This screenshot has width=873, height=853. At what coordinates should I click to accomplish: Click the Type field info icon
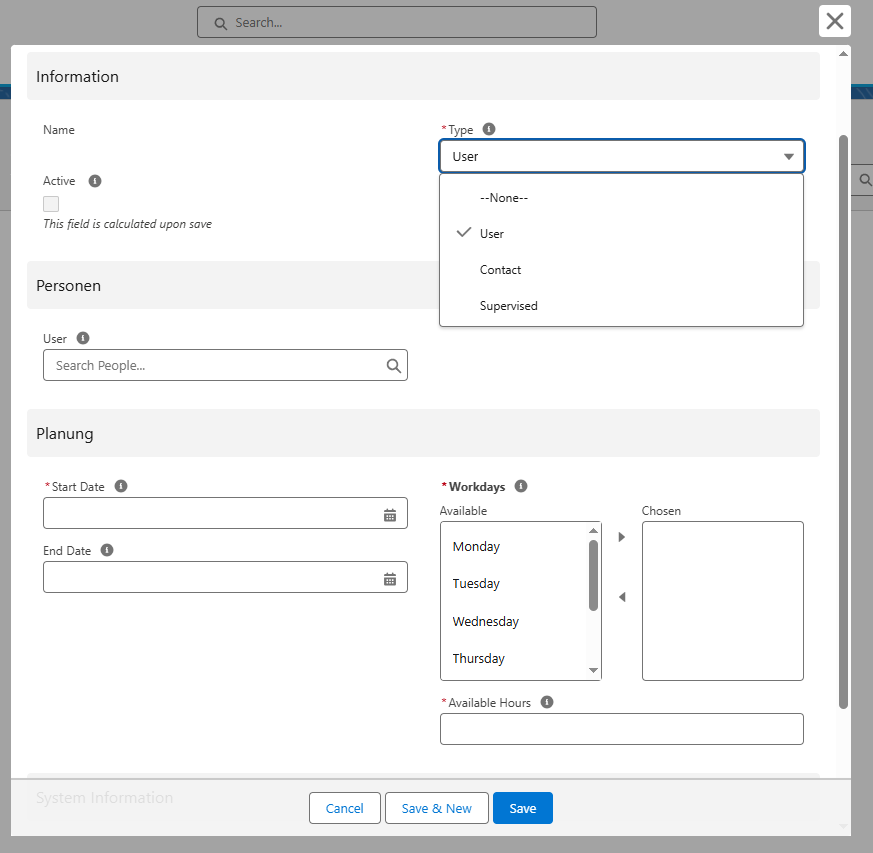tap(489, 129)
